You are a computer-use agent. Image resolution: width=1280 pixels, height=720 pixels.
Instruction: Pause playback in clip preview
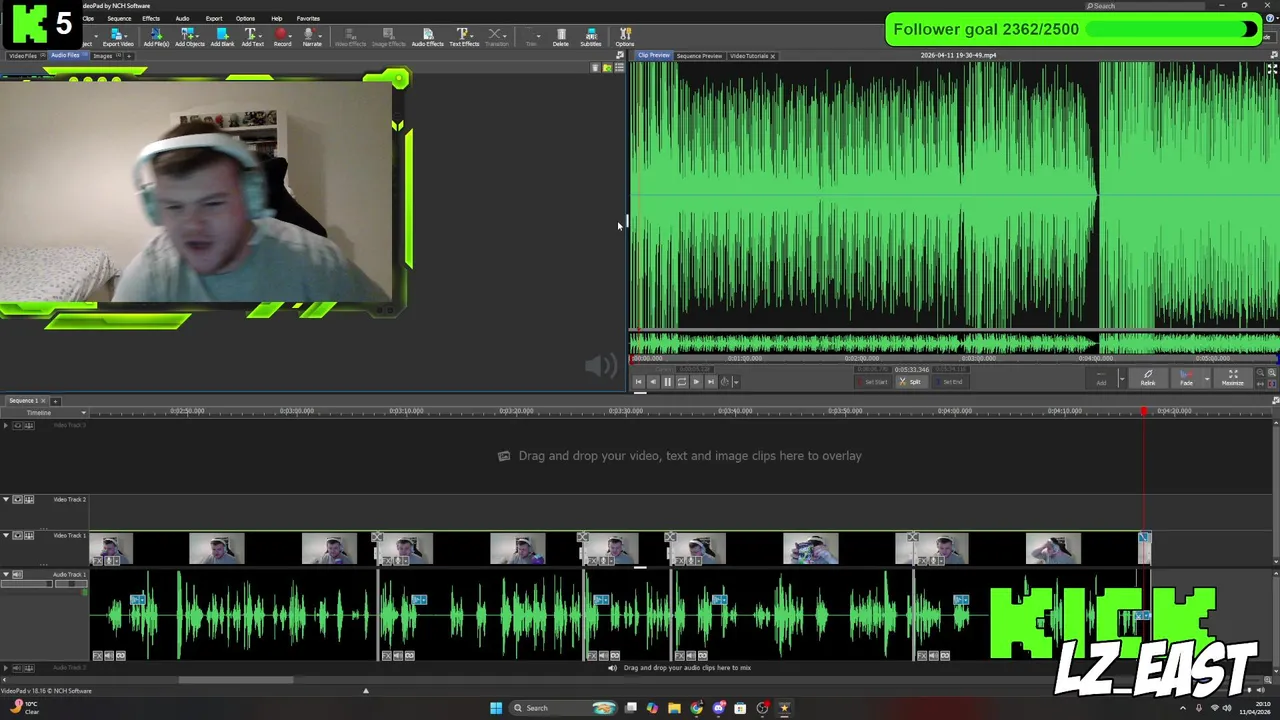pyautogui.click(x=667, y=382)
